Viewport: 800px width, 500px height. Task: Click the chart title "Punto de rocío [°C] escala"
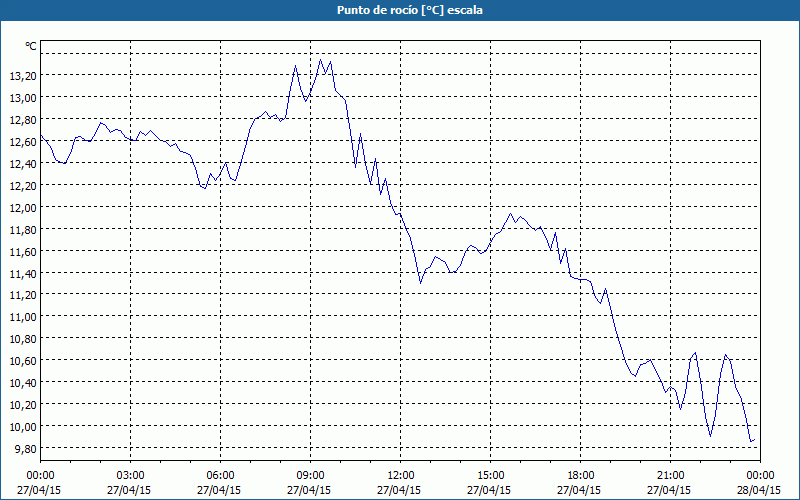tap(410, 10)
